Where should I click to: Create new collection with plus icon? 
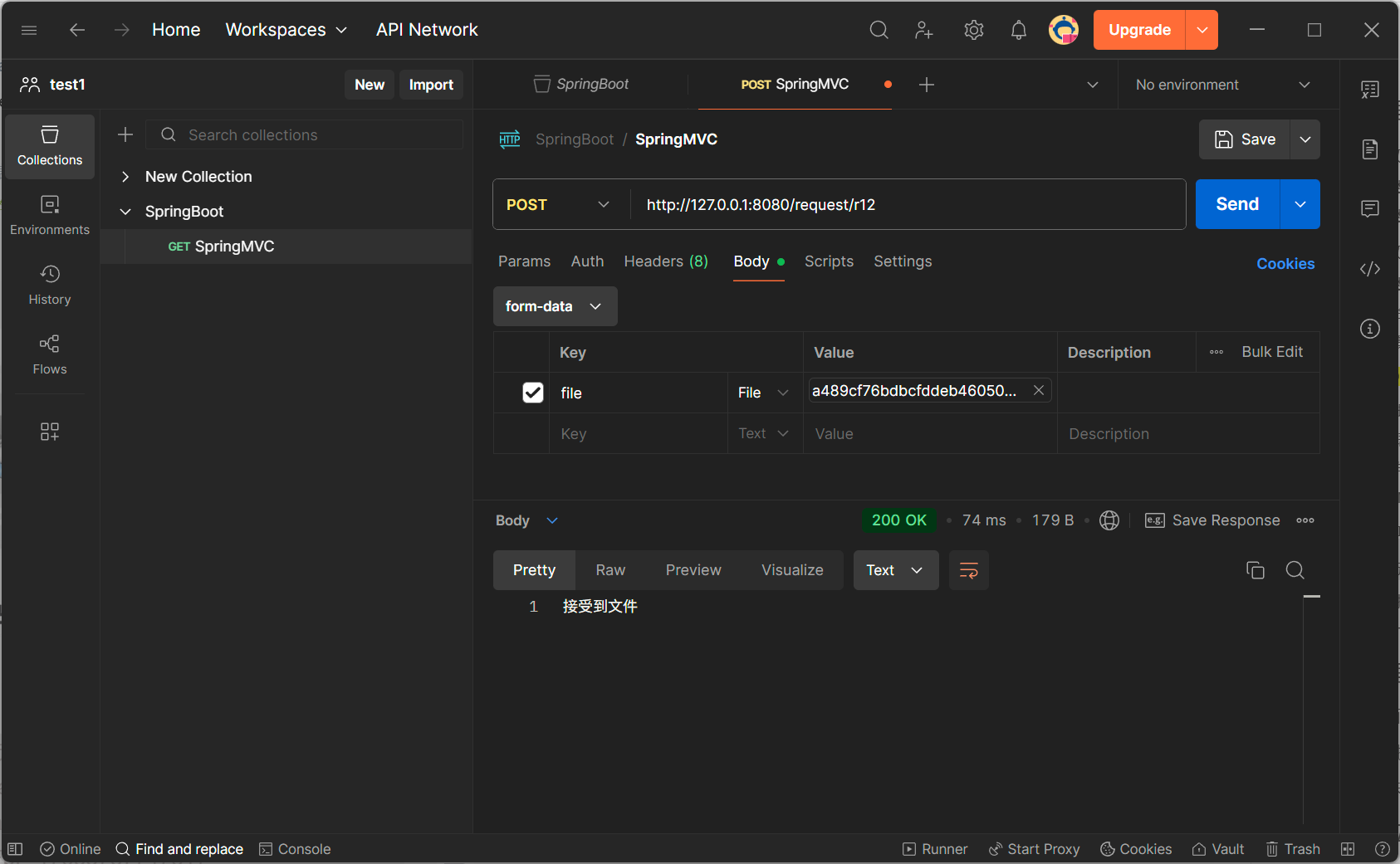coord(125,134)
